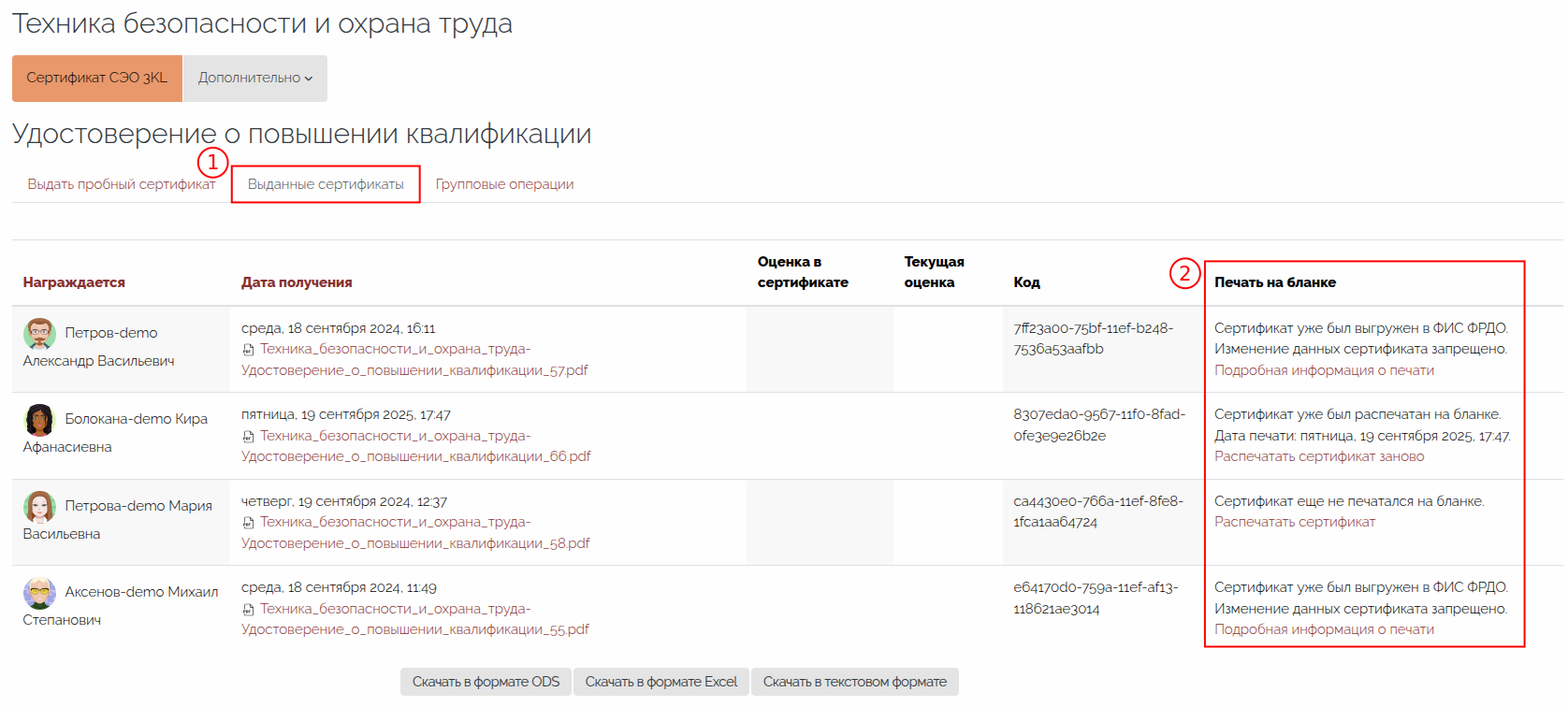
Task: Click PDF file icon for certificate 58
Action: [248, 523]
